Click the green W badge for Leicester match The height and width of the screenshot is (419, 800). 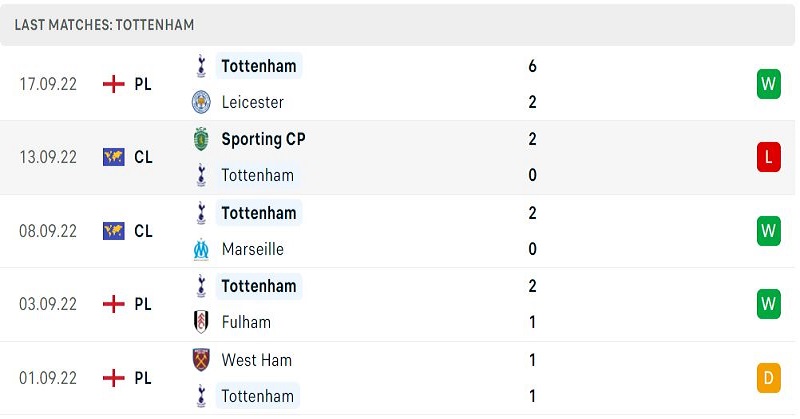pyautogui.click(x=768, y=84)
